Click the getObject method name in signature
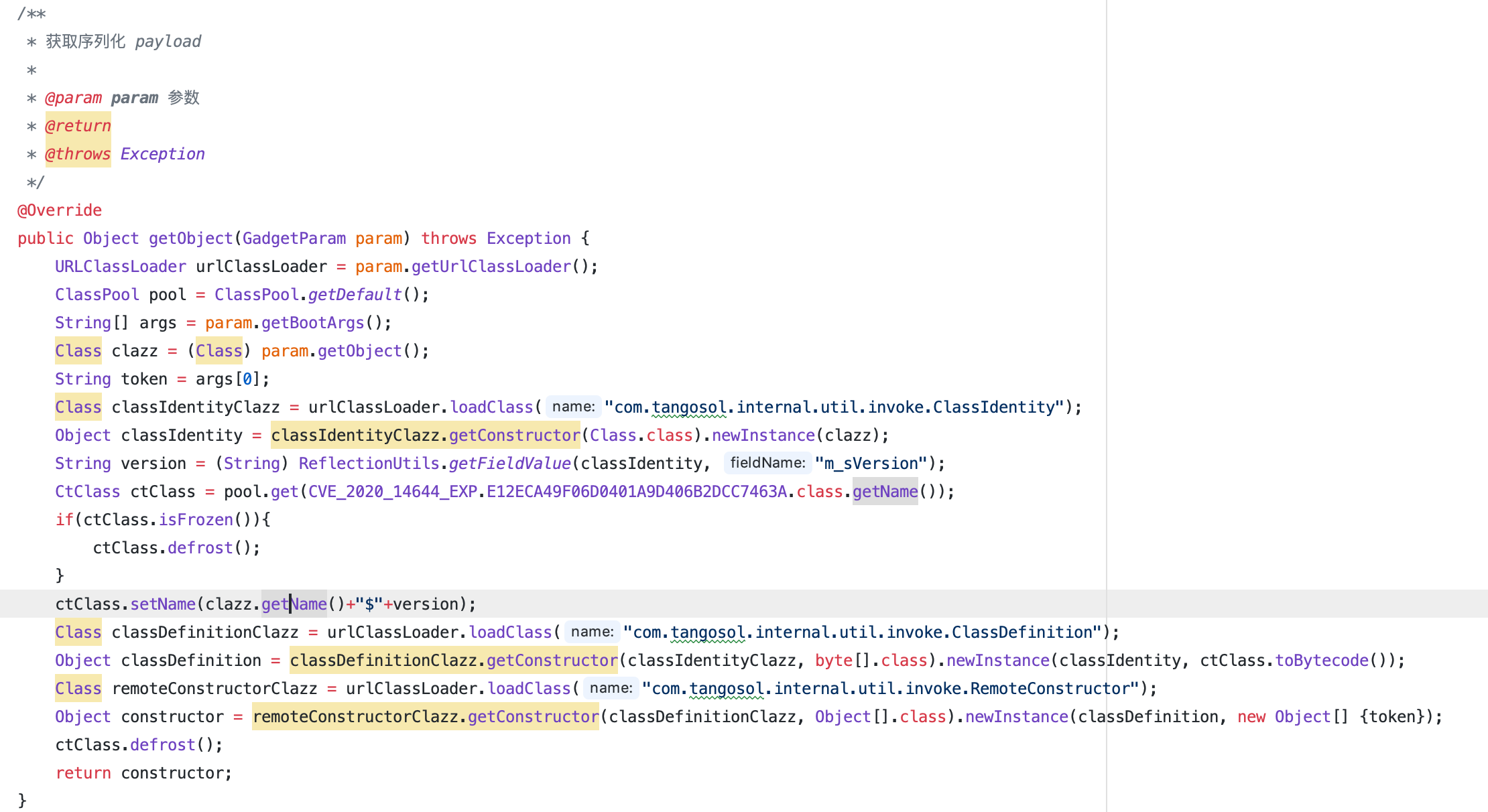This screenshot has width=1488, height=812. pyautogui.click(x=190, y=239)
